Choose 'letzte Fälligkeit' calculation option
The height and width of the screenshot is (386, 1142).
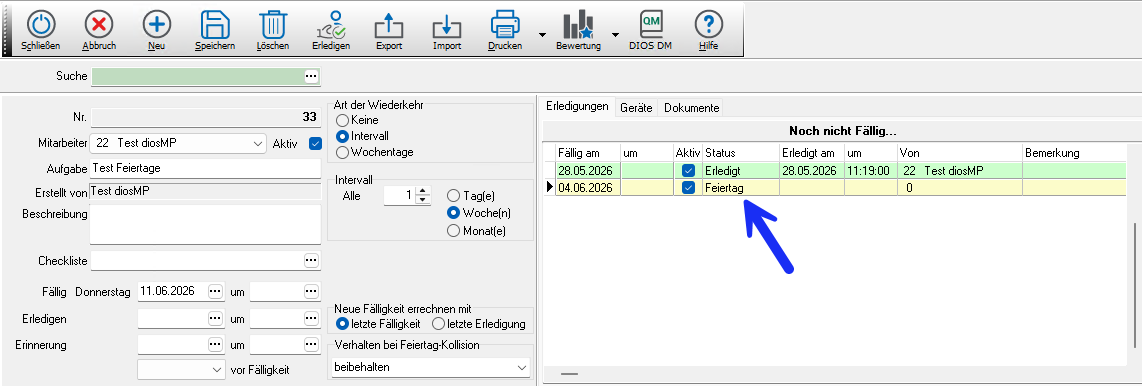[342, 323]
